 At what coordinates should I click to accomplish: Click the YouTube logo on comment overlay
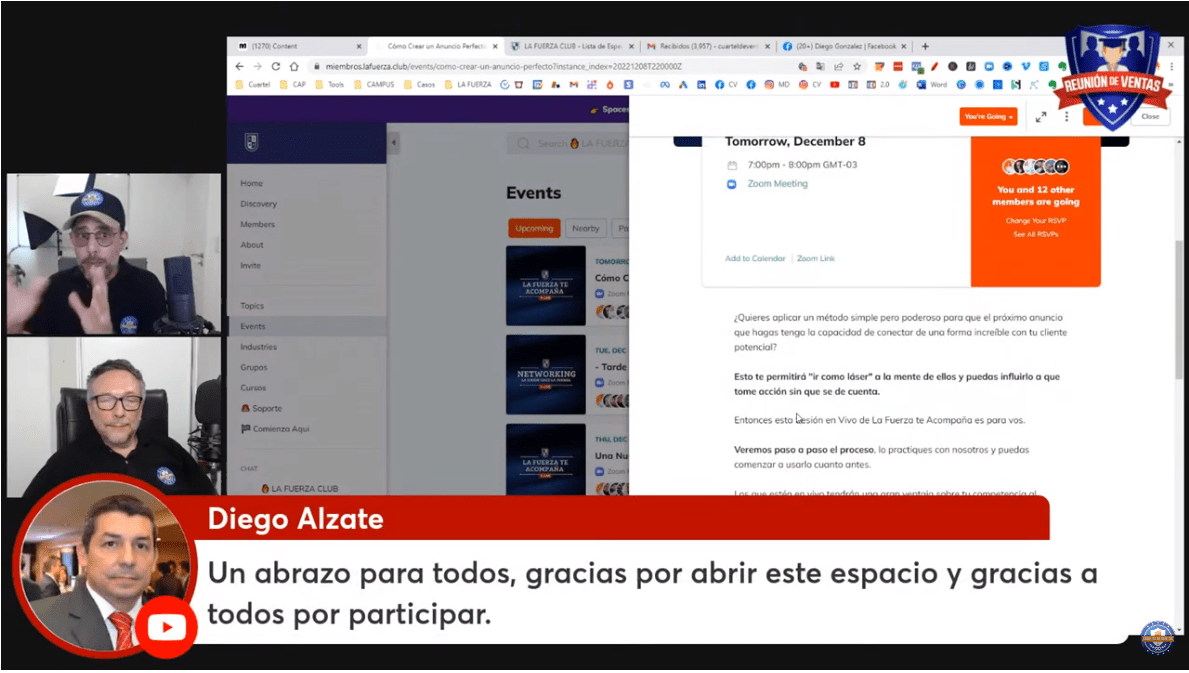click(x=166, y=627)
